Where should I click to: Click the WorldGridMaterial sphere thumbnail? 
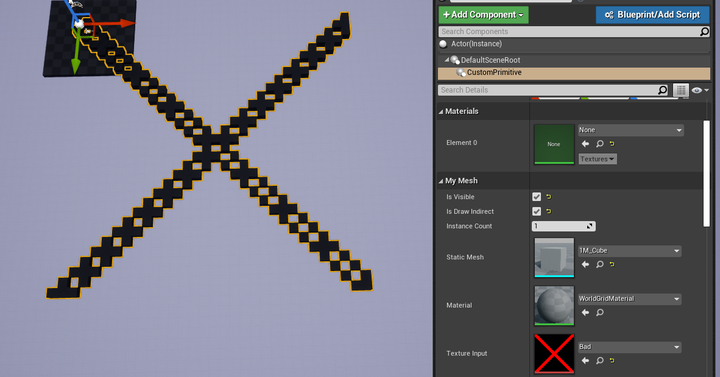(554, 305)
